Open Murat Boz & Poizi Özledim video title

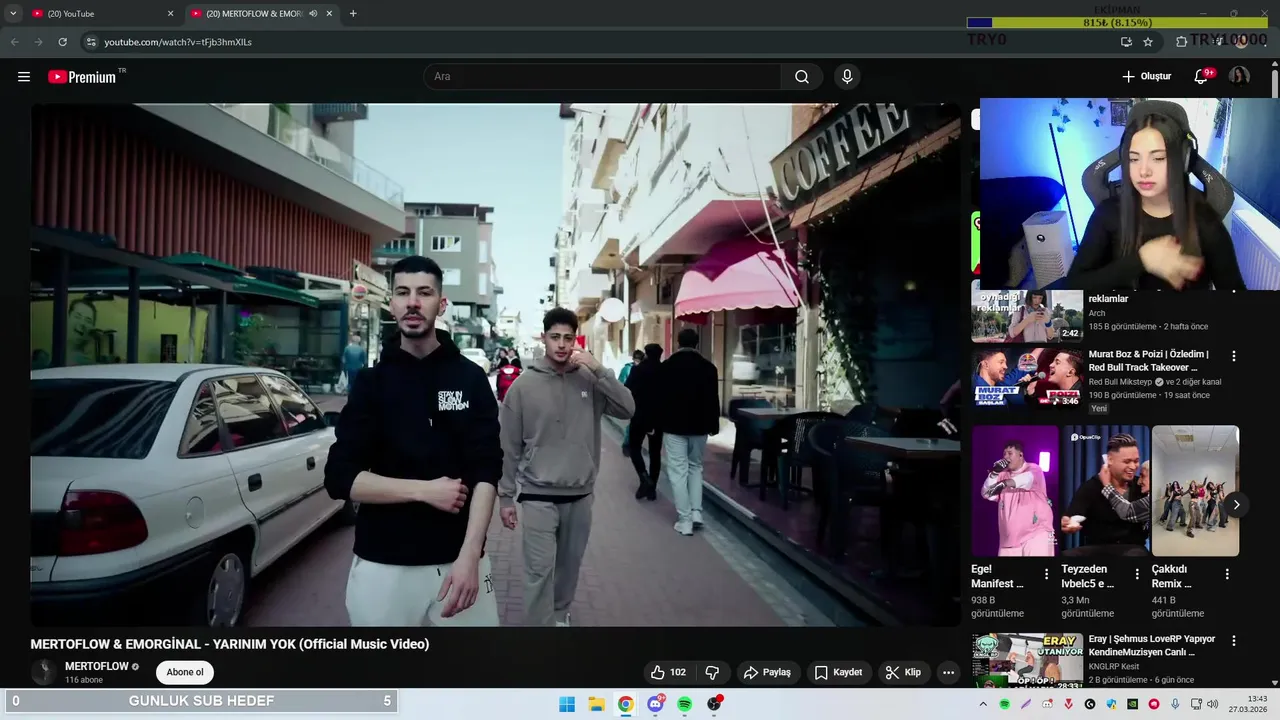(x=1150, y=361)
